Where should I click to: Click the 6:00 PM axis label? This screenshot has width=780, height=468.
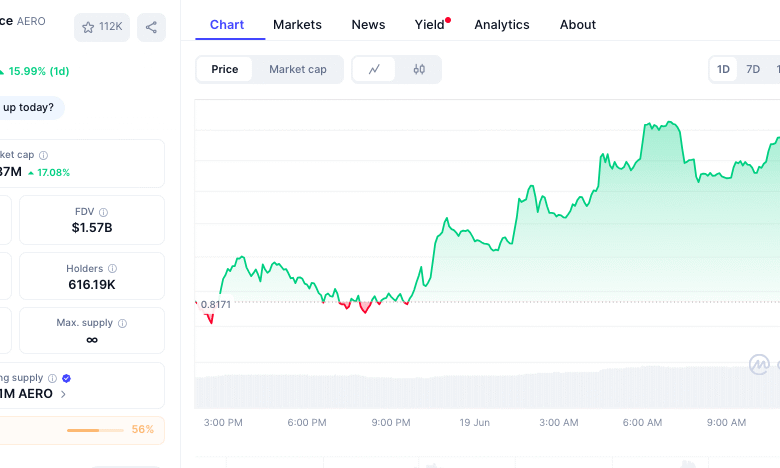click(307, 423)
